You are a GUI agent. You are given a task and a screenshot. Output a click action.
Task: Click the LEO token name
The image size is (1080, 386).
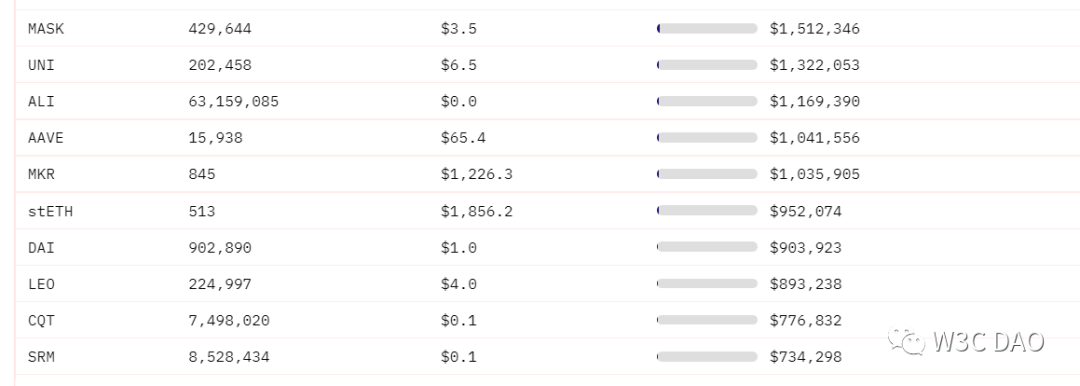coord(41,285)
